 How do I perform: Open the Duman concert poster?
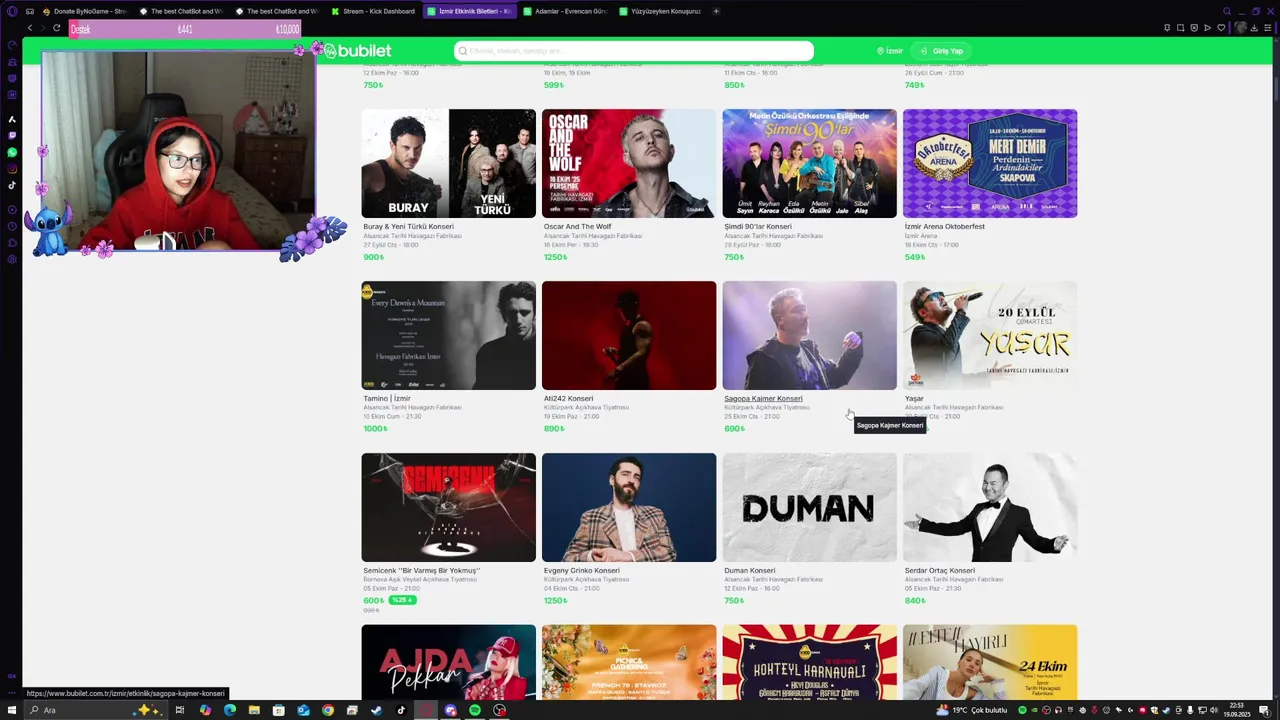pos(810,507)
